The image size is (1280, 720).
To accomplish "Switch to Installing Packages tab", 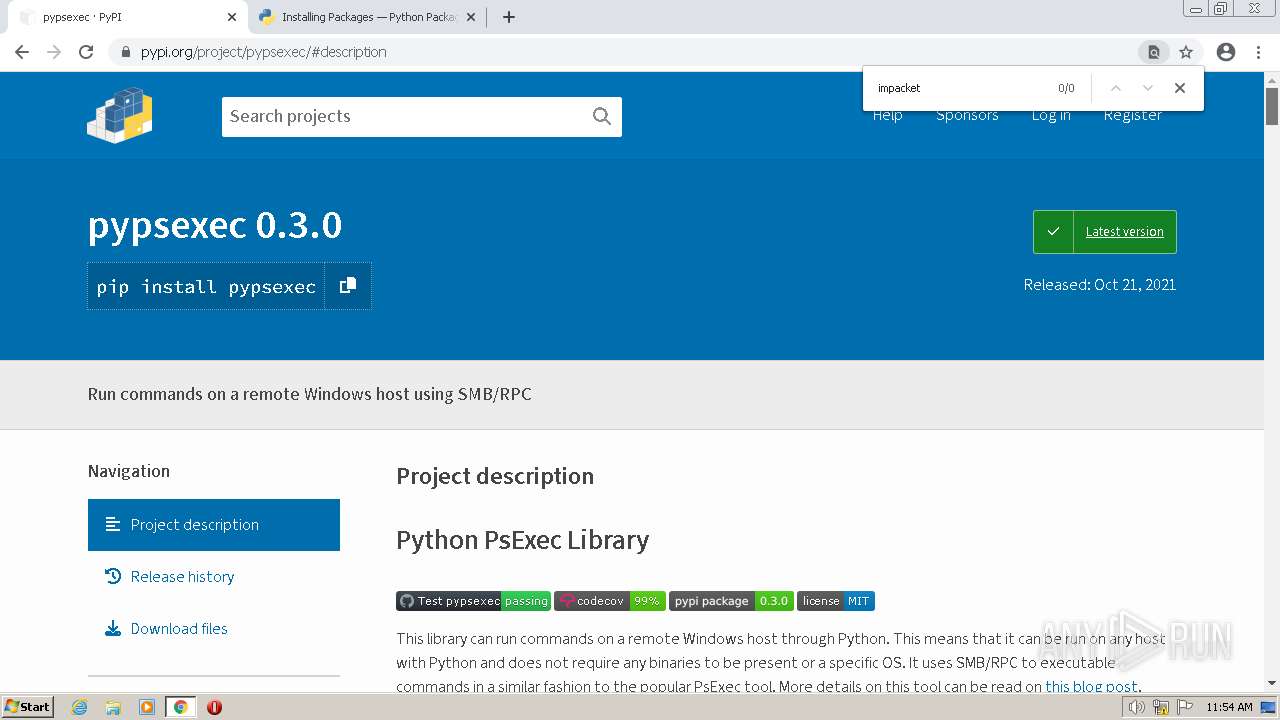I will (366, 17).
